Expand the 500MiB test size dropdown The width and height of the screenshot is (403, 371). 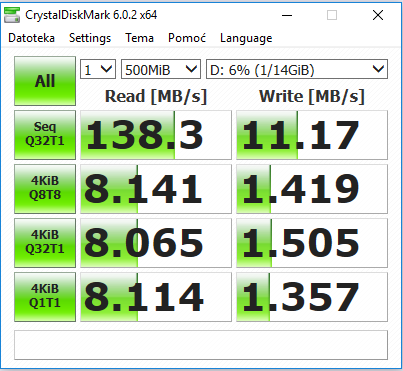pos(161,69)
